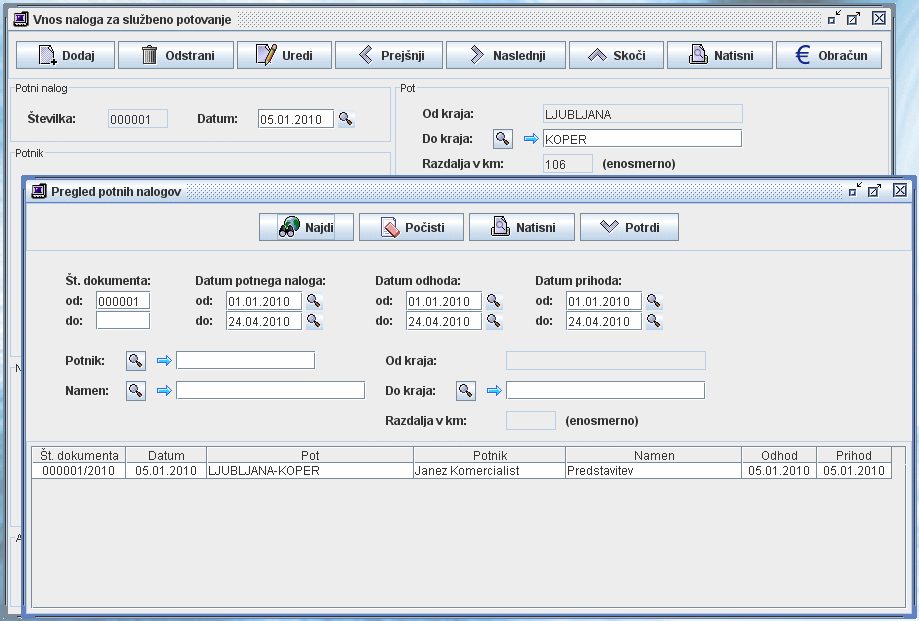This screenshot has height=621, width=919.
Task: Click blue arrow next to KOPER field
Action: point(531,139)
